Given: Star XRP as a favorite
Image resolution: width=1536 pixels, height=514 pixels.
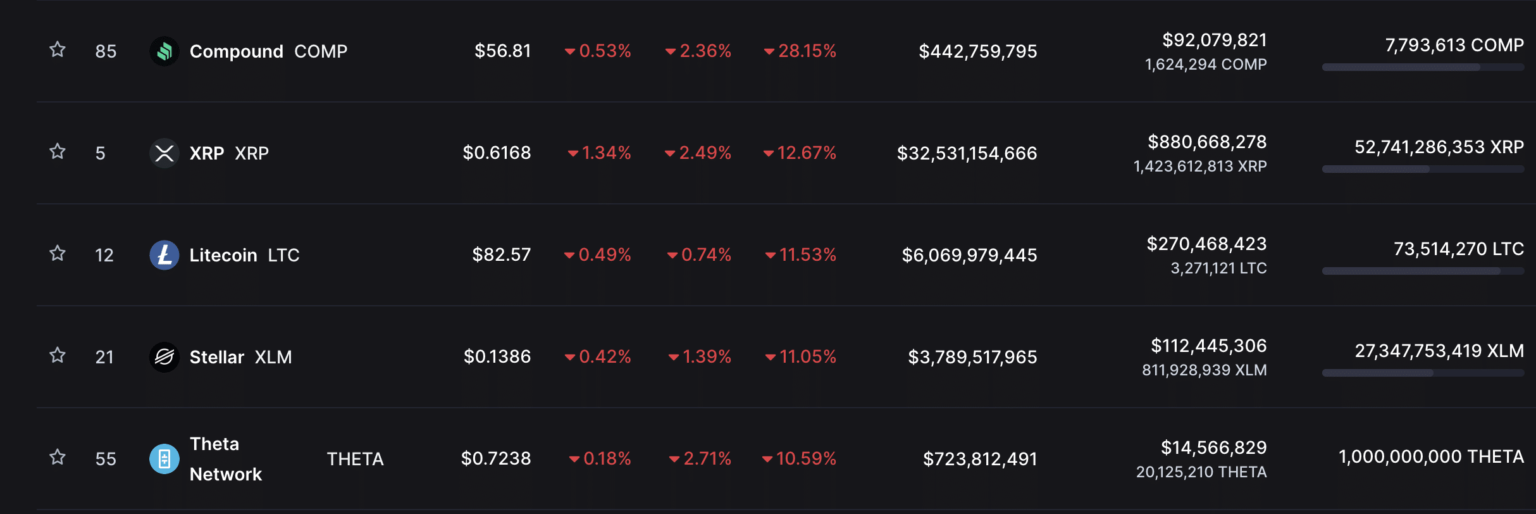Looking at the screenshot, I should pos(58,152).
